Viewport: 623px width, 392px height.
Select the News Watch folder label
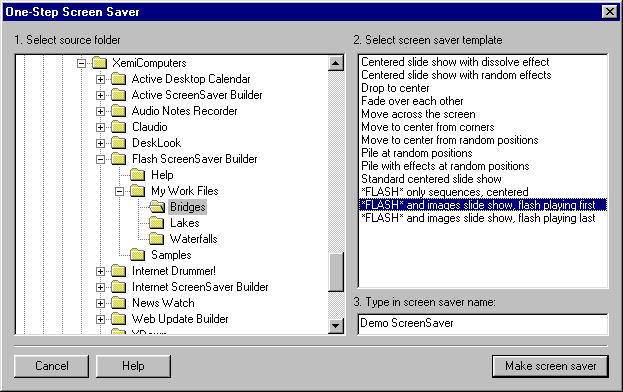pos(163,303)
